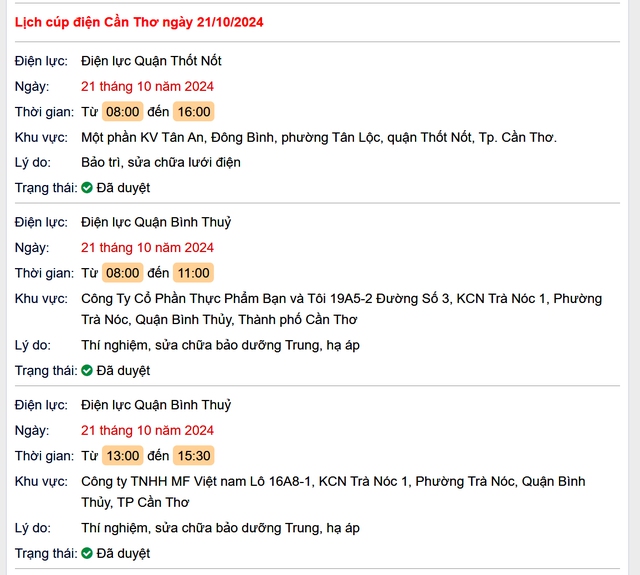Click first Điện lực Quận Bình Thuỷ name
Image resolution: width=640 pixels, height=575 pixels.
pos(156,222)
